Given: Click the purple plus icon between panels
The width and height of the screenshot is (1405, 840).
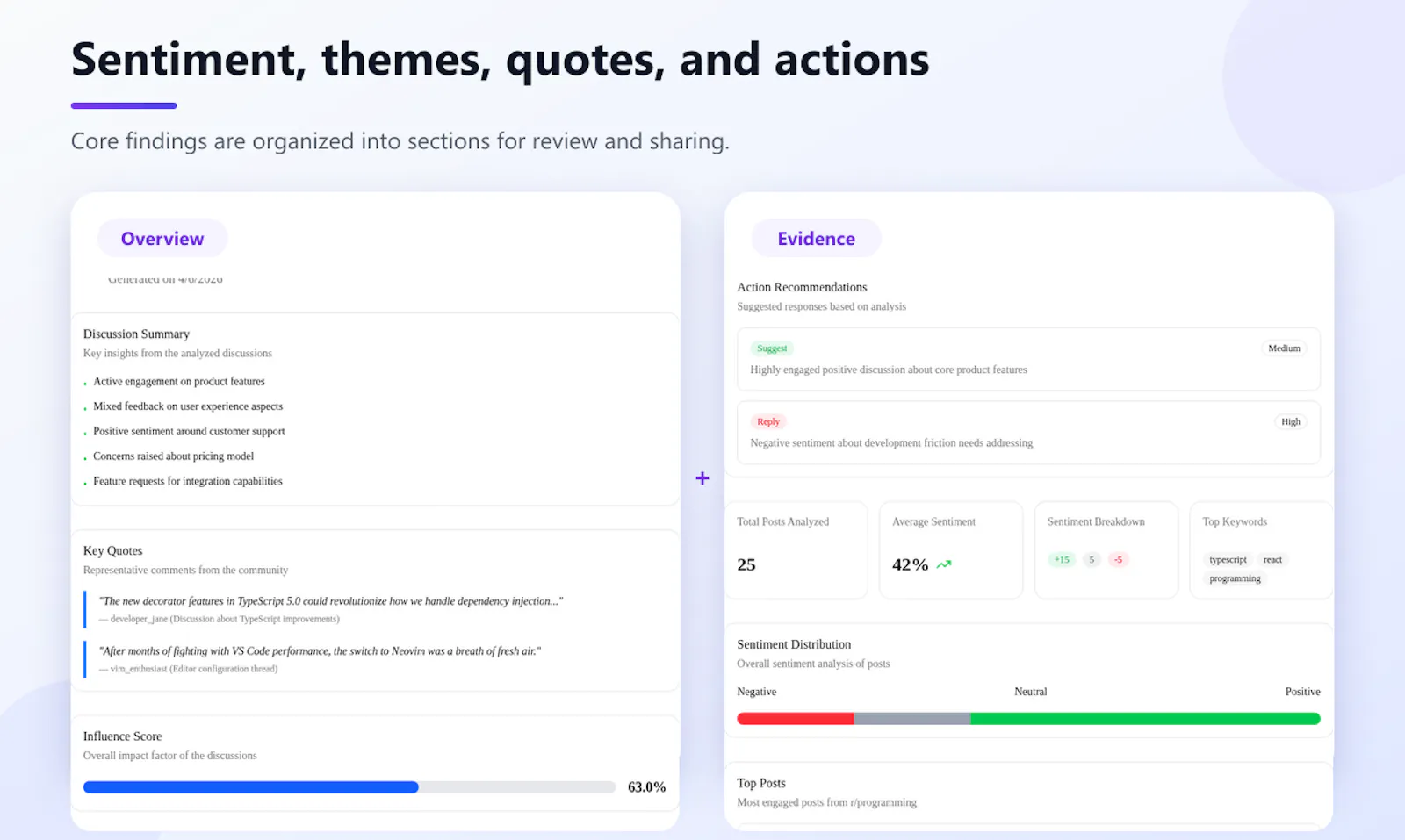Looking at the screenshot, I should click(702, 478).
